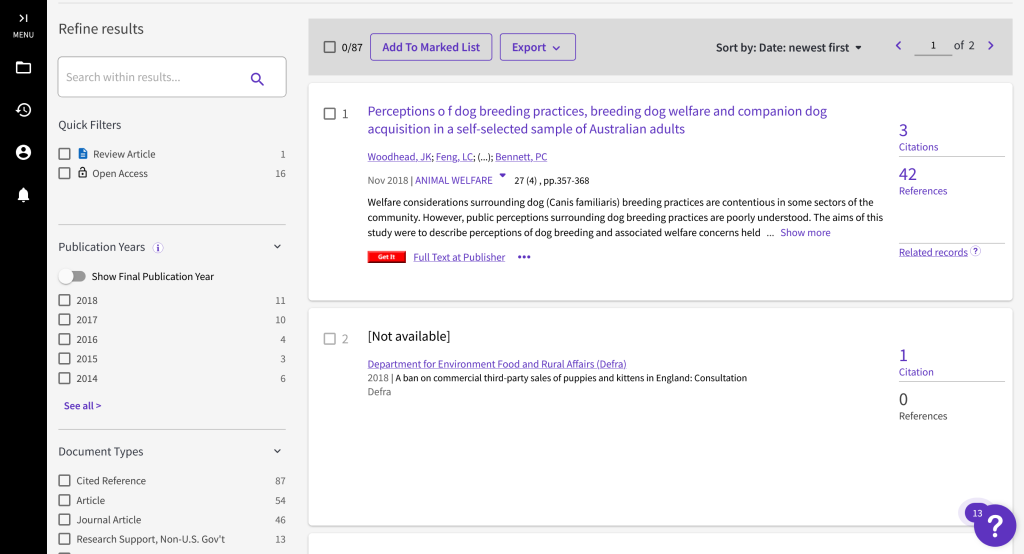This screenshot has height=554, width=1024.
Task: Go to next results page arrow
Action: pos(991,45)
